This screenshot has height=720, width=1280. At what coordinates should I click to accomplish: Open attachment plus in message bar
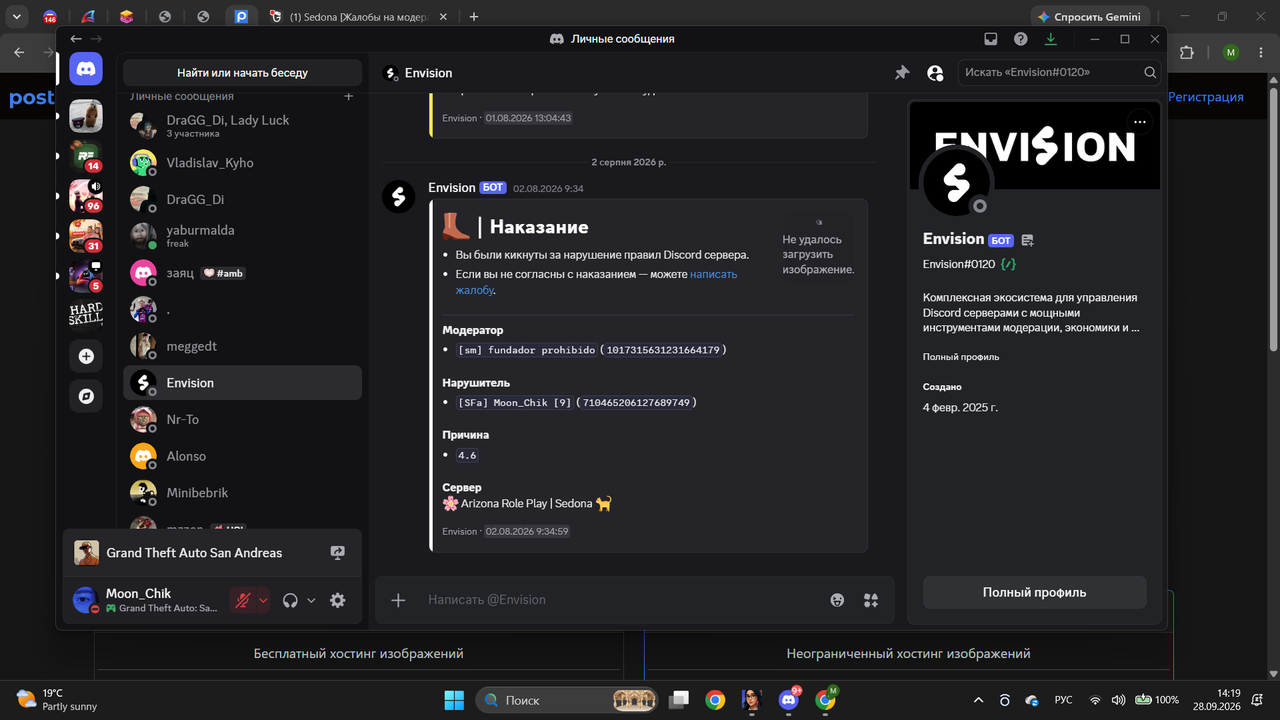(x=398, y=600)
